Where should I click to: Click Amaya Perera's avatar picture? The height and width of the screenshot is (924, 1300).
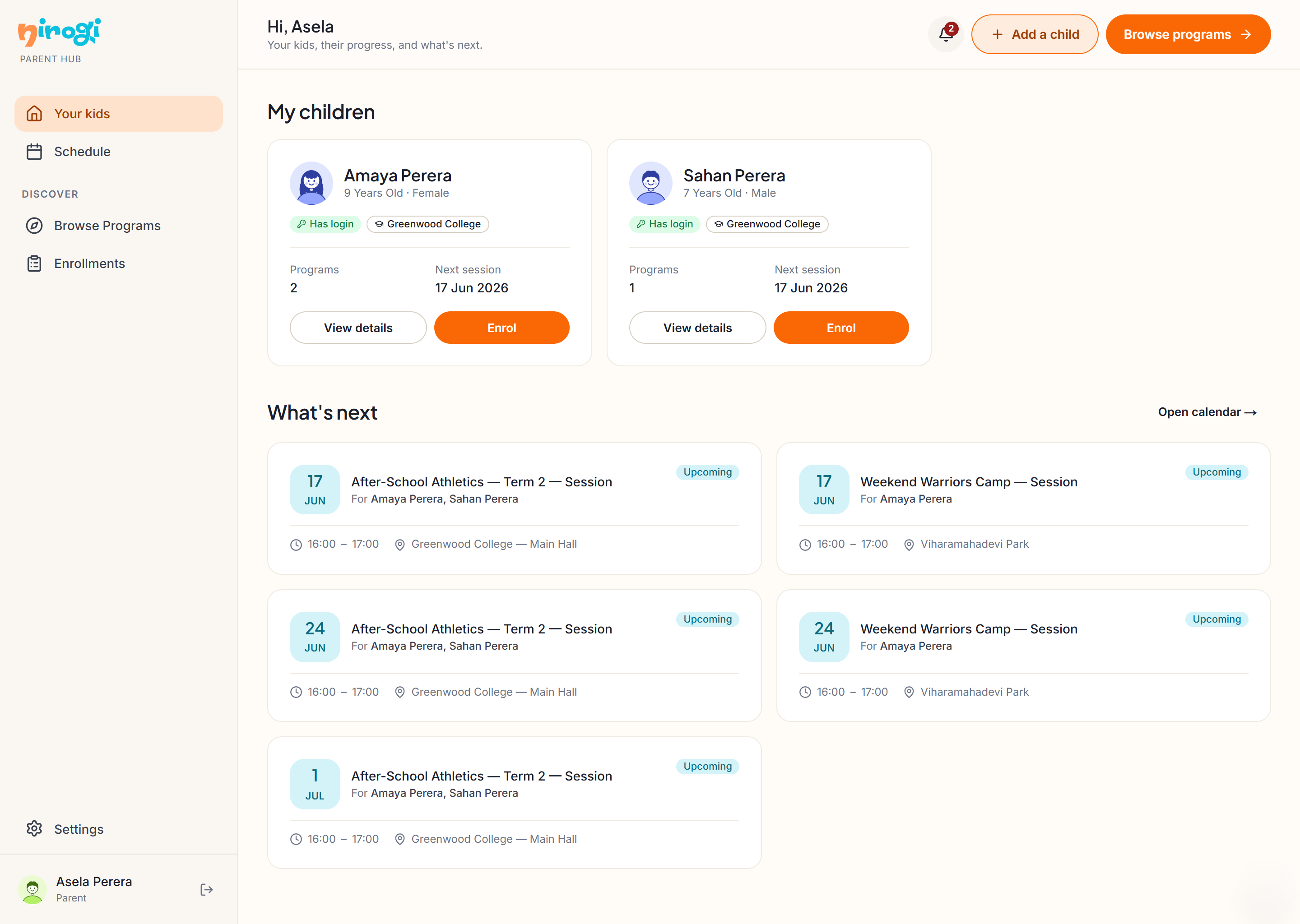click(x=311, y=183)
